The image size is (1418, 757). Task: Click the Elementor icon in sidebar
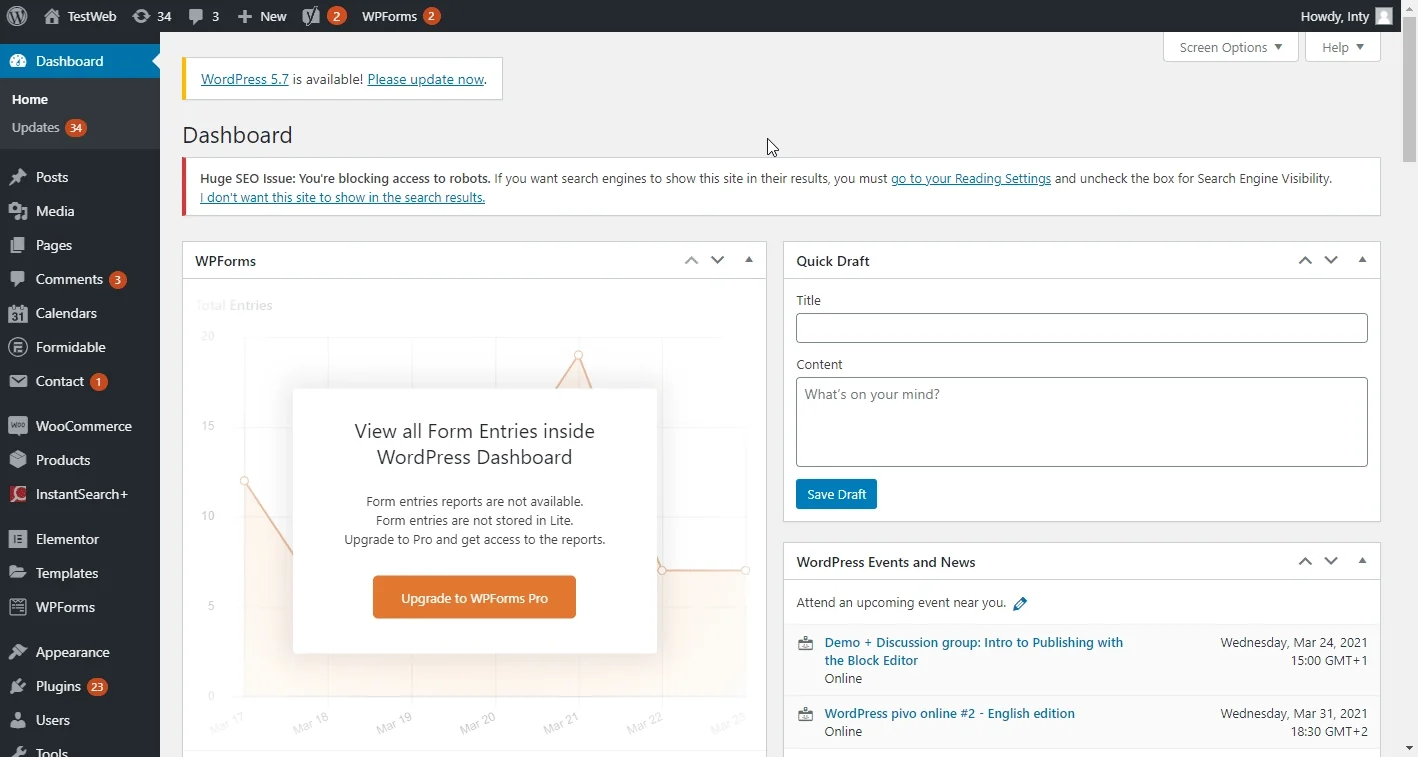(x=18, y=539)
